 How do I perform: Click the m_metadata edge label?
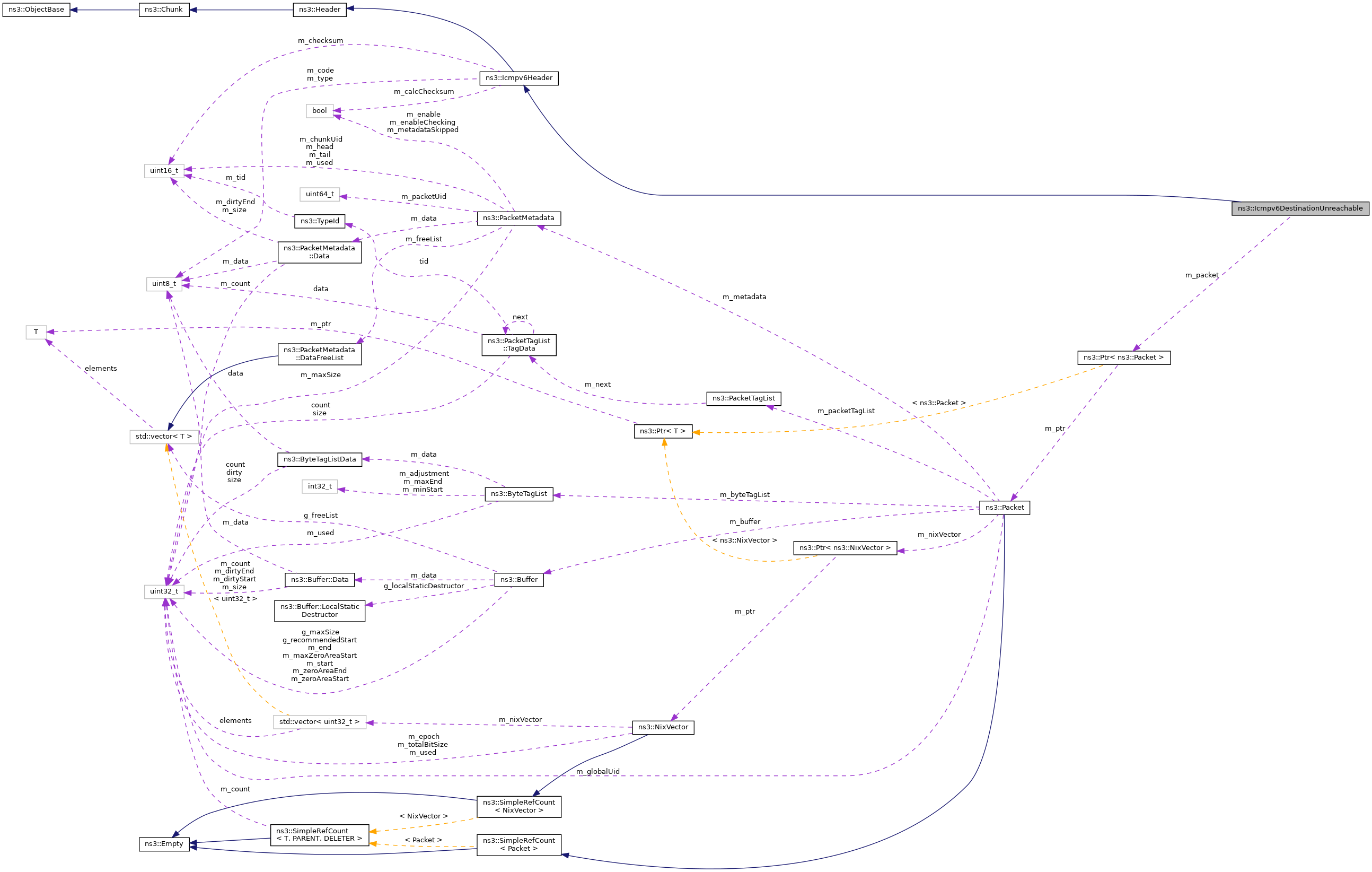tap(745, 297)
